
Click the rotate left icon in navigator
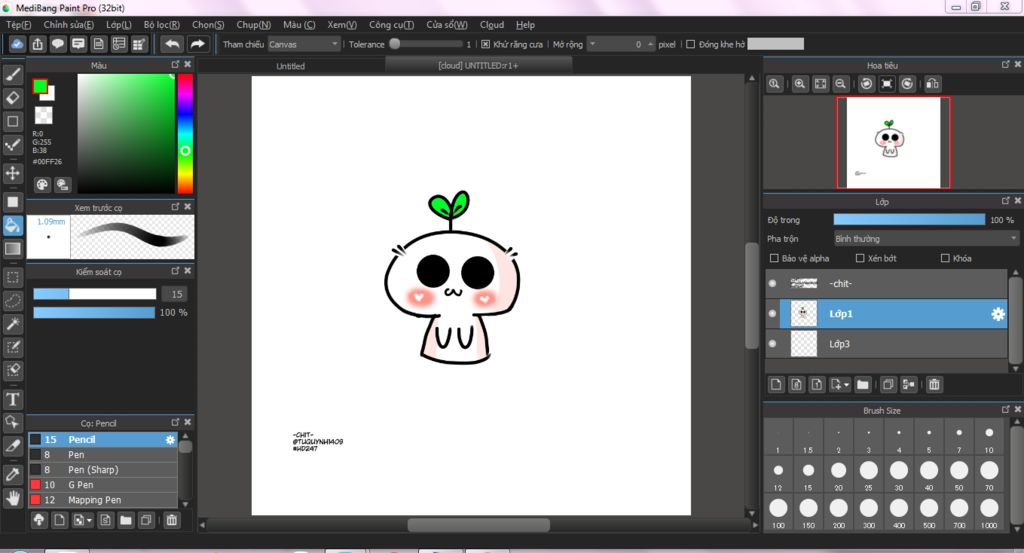click(867, 84)
